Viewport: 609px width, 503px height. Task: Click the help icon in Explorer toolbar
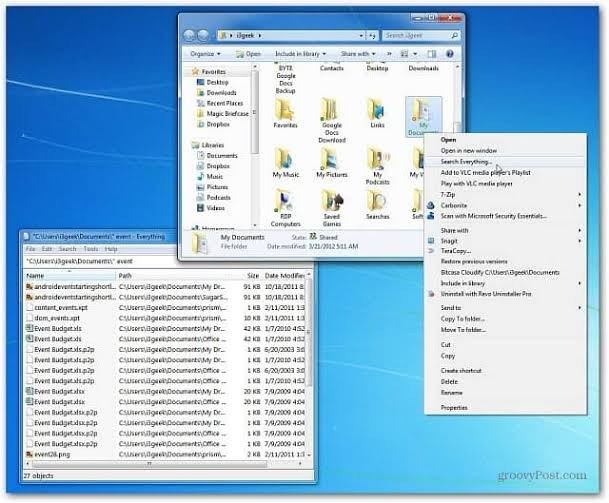coord(449,54)
